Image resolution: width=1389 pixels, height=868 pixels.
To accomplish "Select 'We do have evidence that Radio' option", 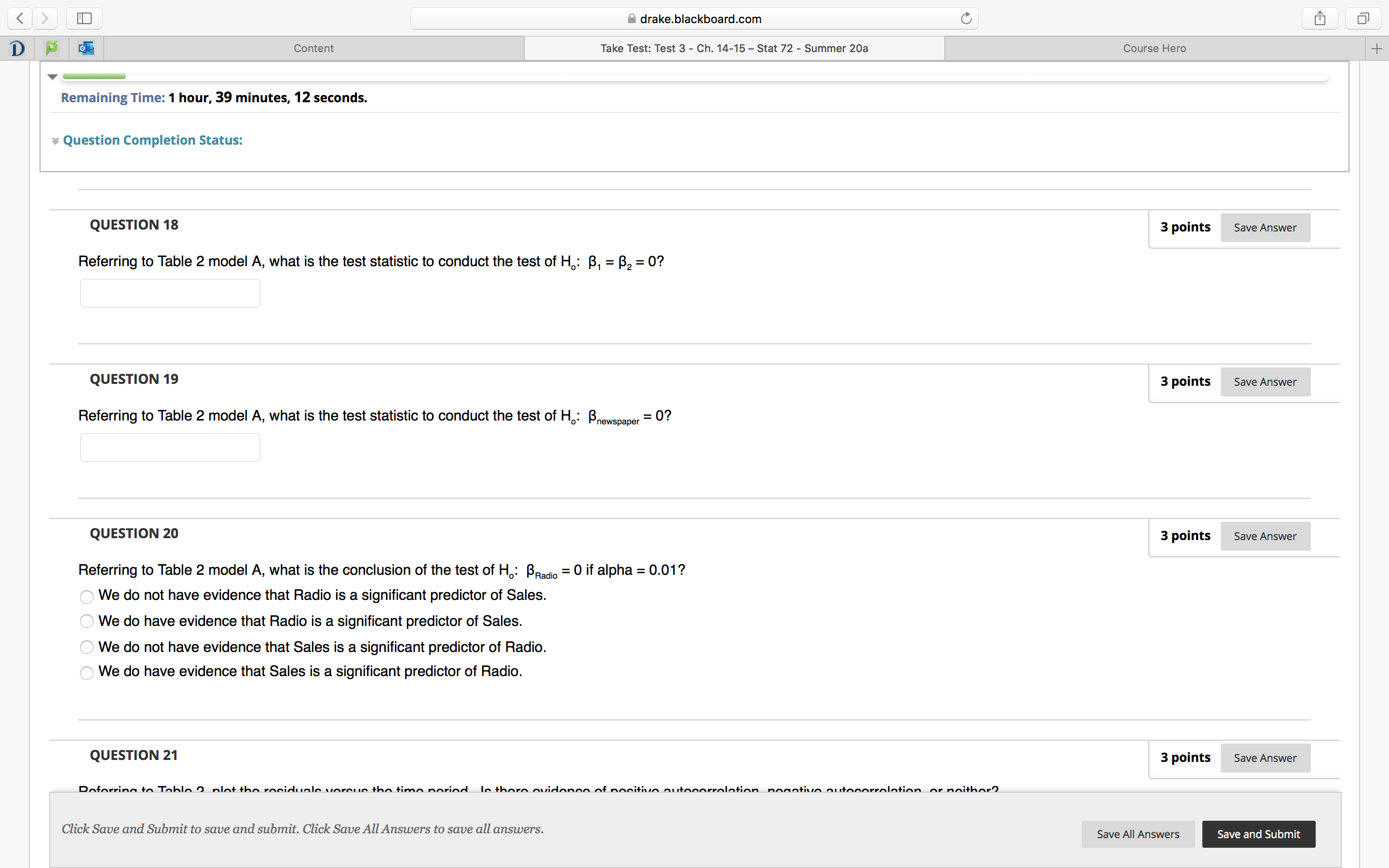I will pos(87,621).
